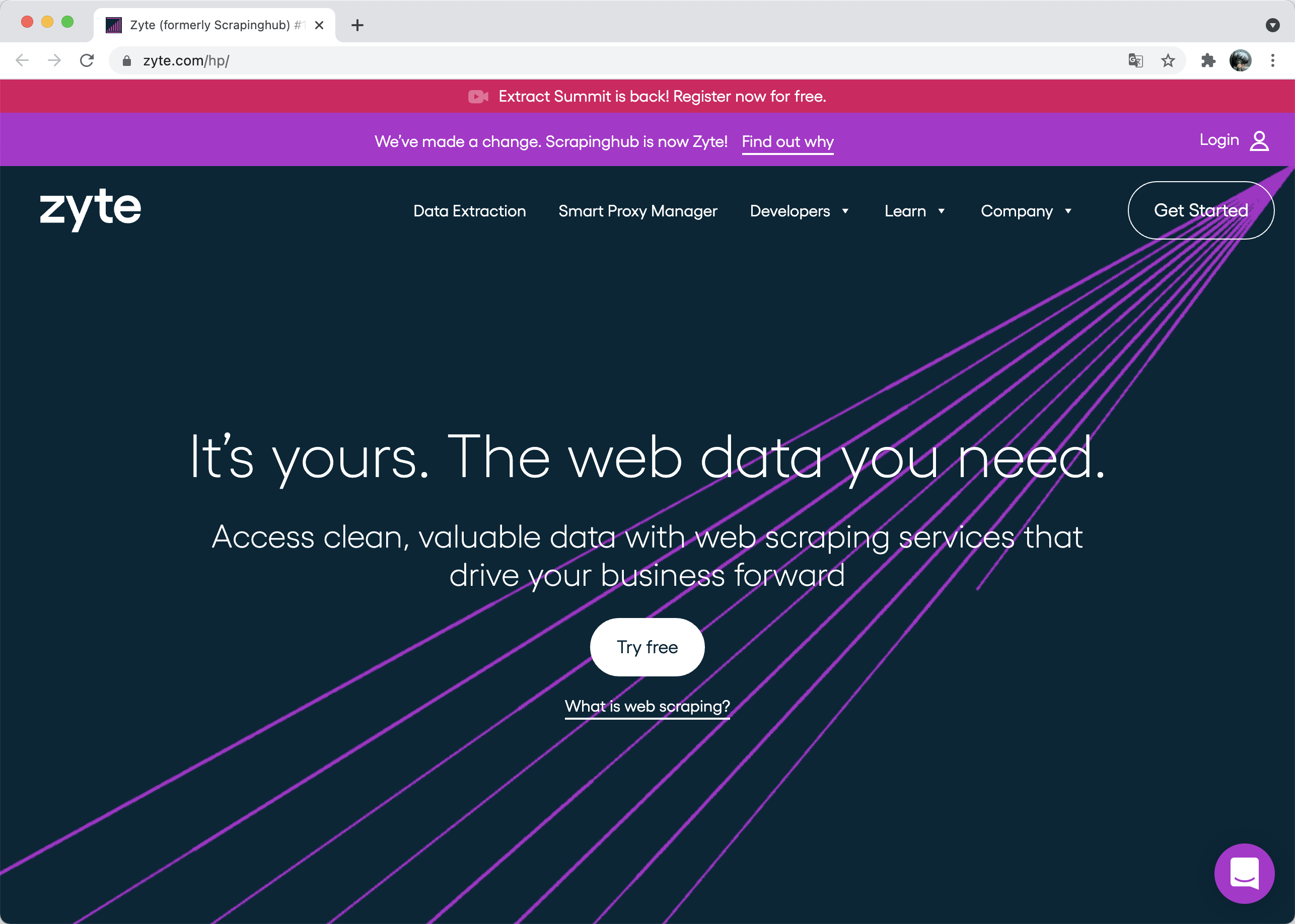
Task: Follow the Find out why link
Action: [x=787, y=142]
